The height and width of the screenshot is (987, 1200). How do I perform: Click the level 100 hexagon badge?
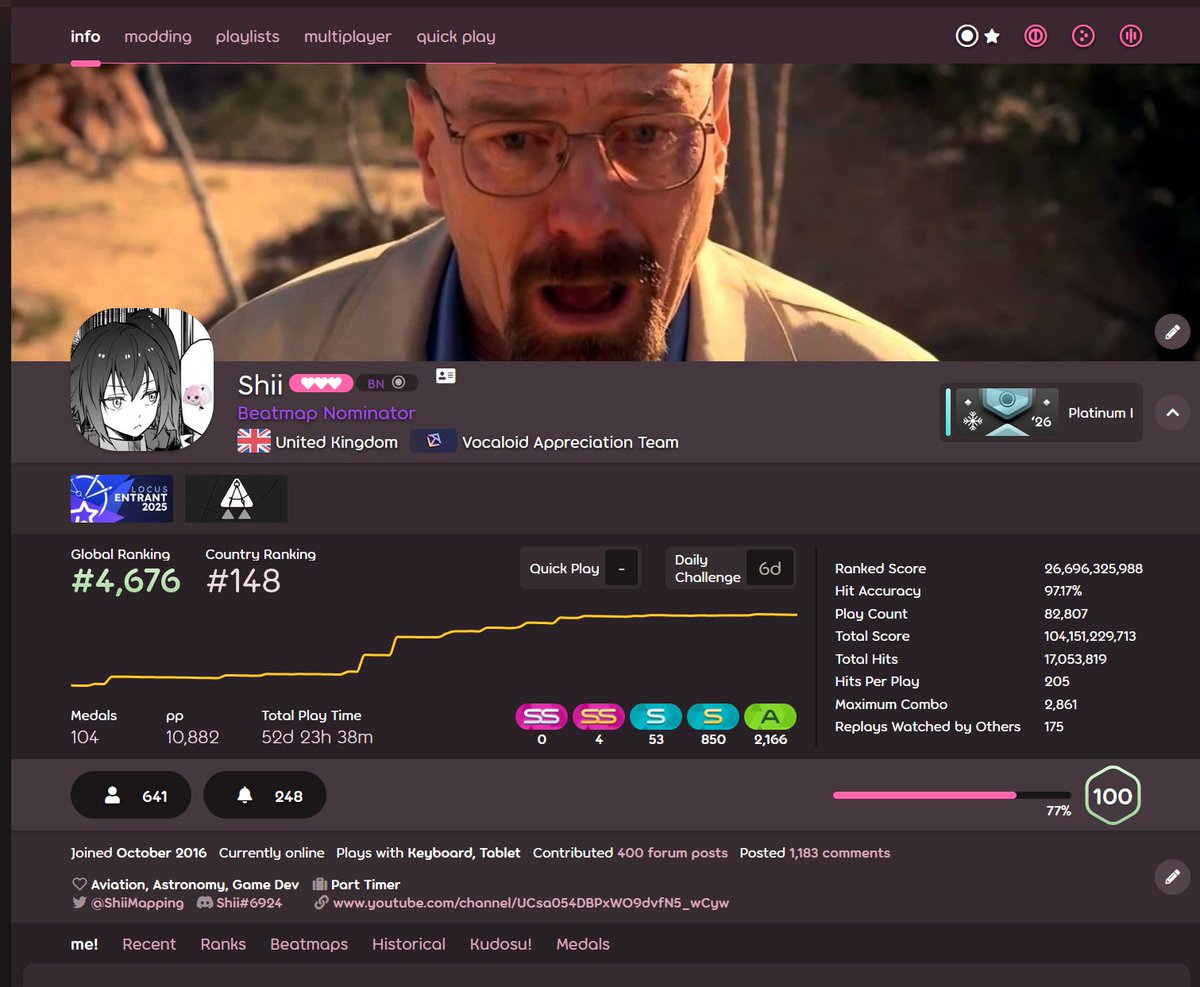(x=1112, y=796)
